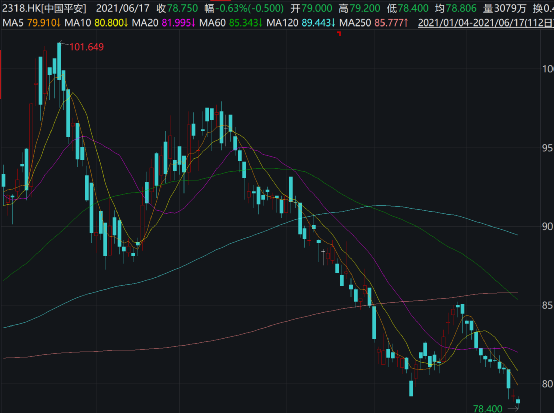Click the arrow next to 78.400 low label
The height and width of the screenshot is (413, 554).
[x=513, y=408]
